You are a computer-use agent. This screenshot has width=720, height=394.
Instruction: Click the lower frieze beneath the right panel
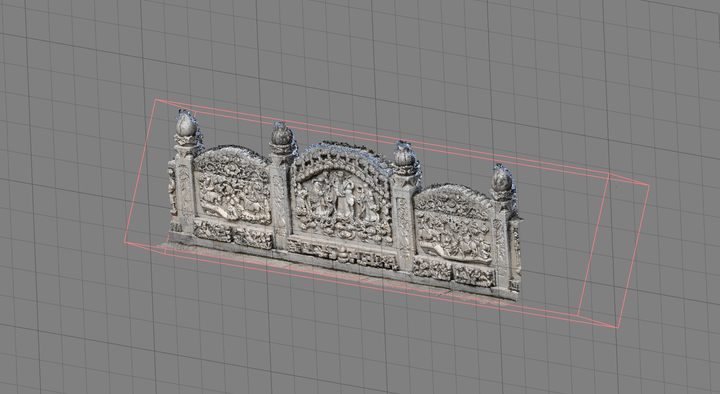coord(454,272)
